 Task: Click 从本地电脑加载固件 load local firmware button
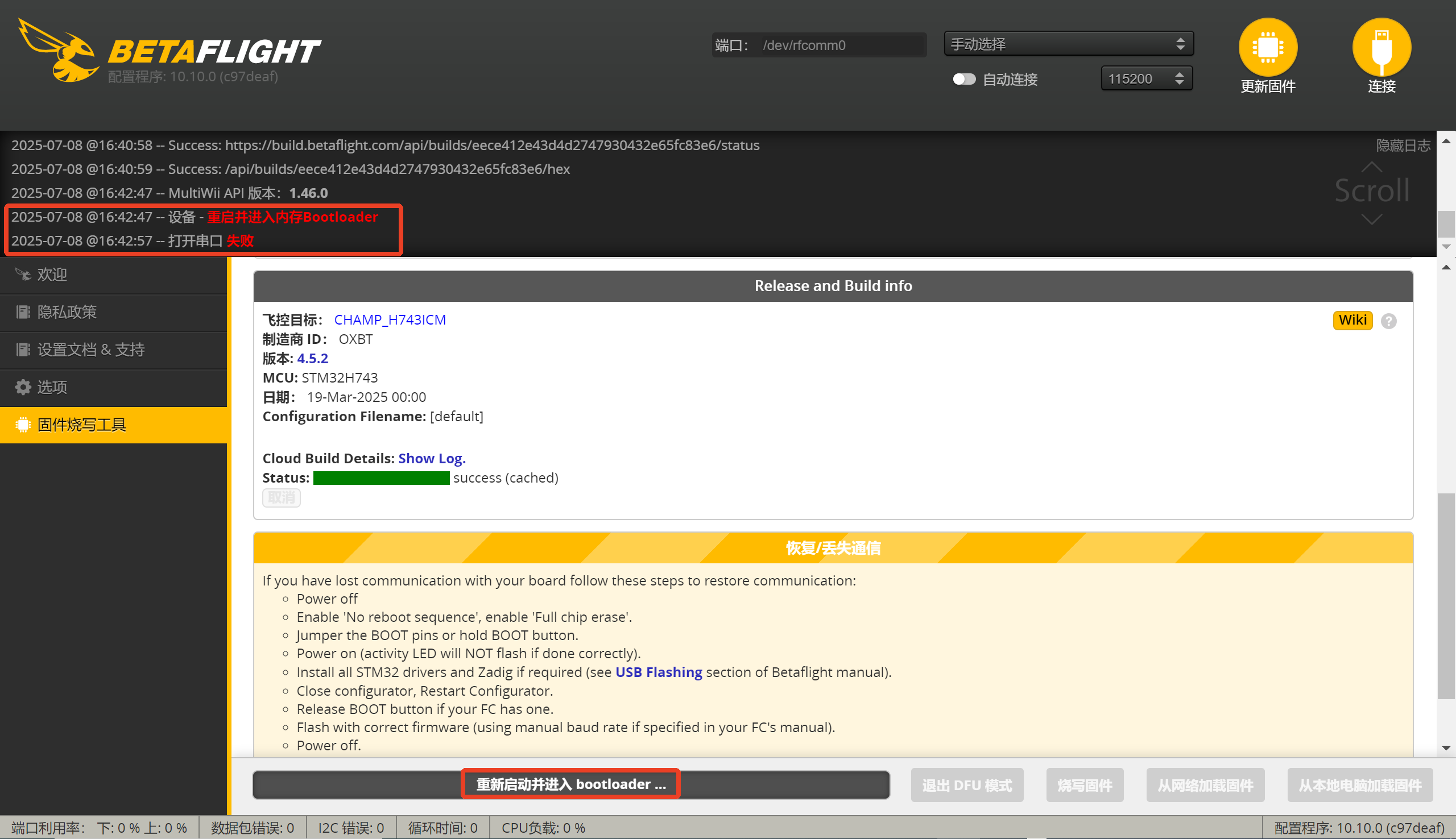coord(1360,786)
